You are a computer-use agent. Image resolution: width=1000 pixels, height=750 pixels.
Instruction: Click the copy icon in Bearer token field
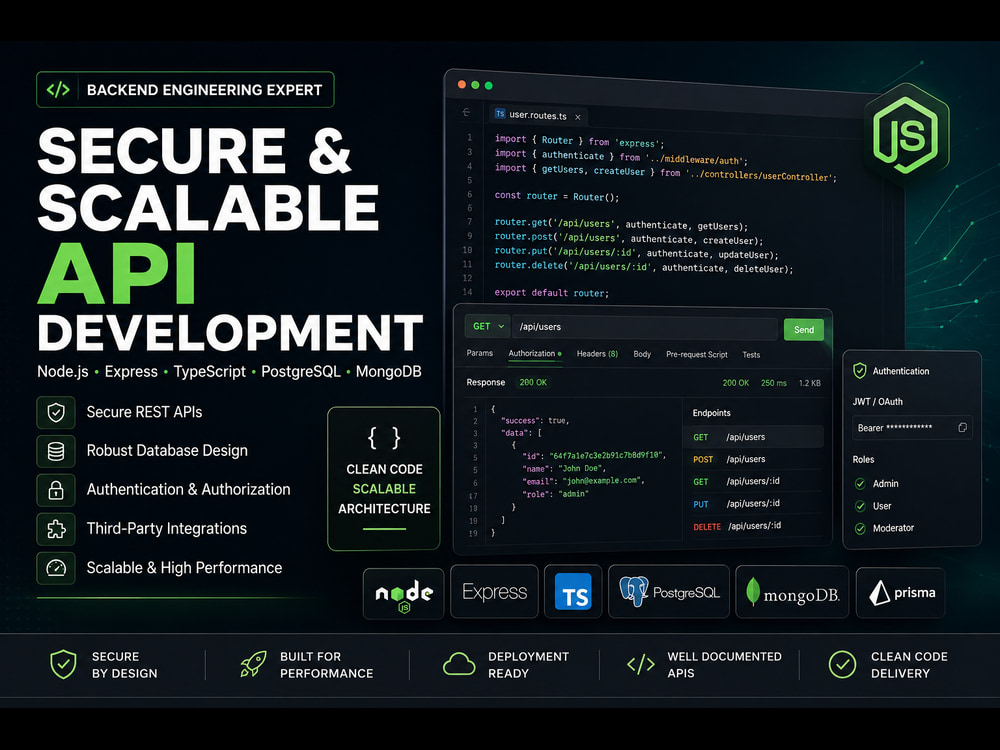point(962,427)
